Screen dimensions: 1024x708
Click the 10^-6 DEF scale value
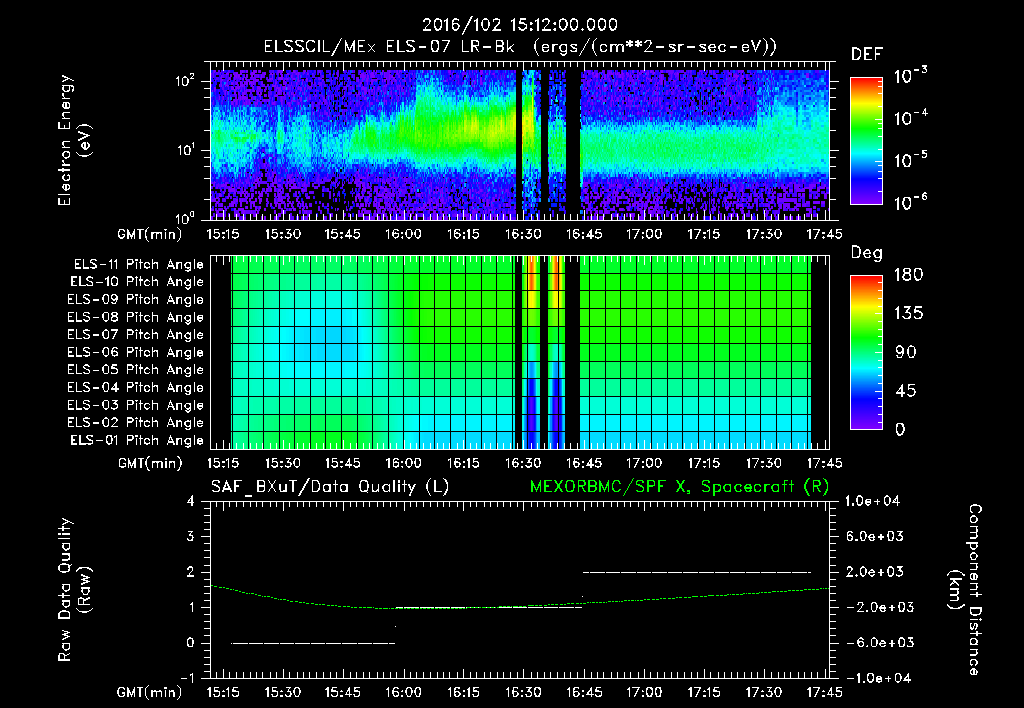(x=910, y=202)
